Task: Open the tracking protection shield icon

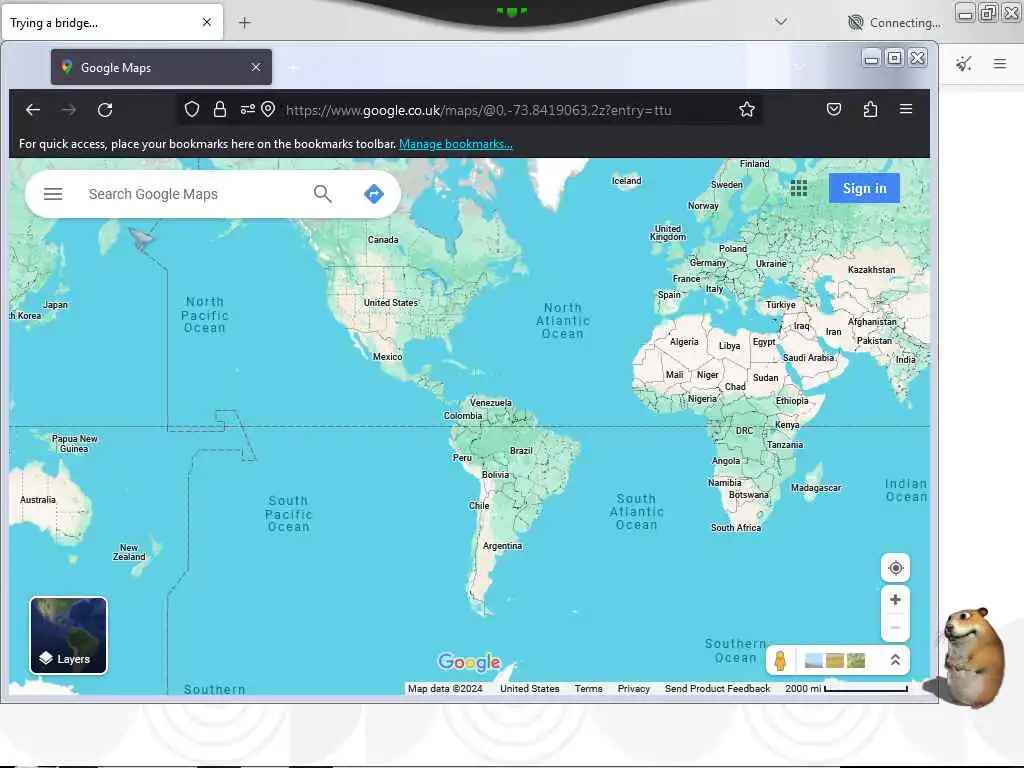Action: [191, 109]
